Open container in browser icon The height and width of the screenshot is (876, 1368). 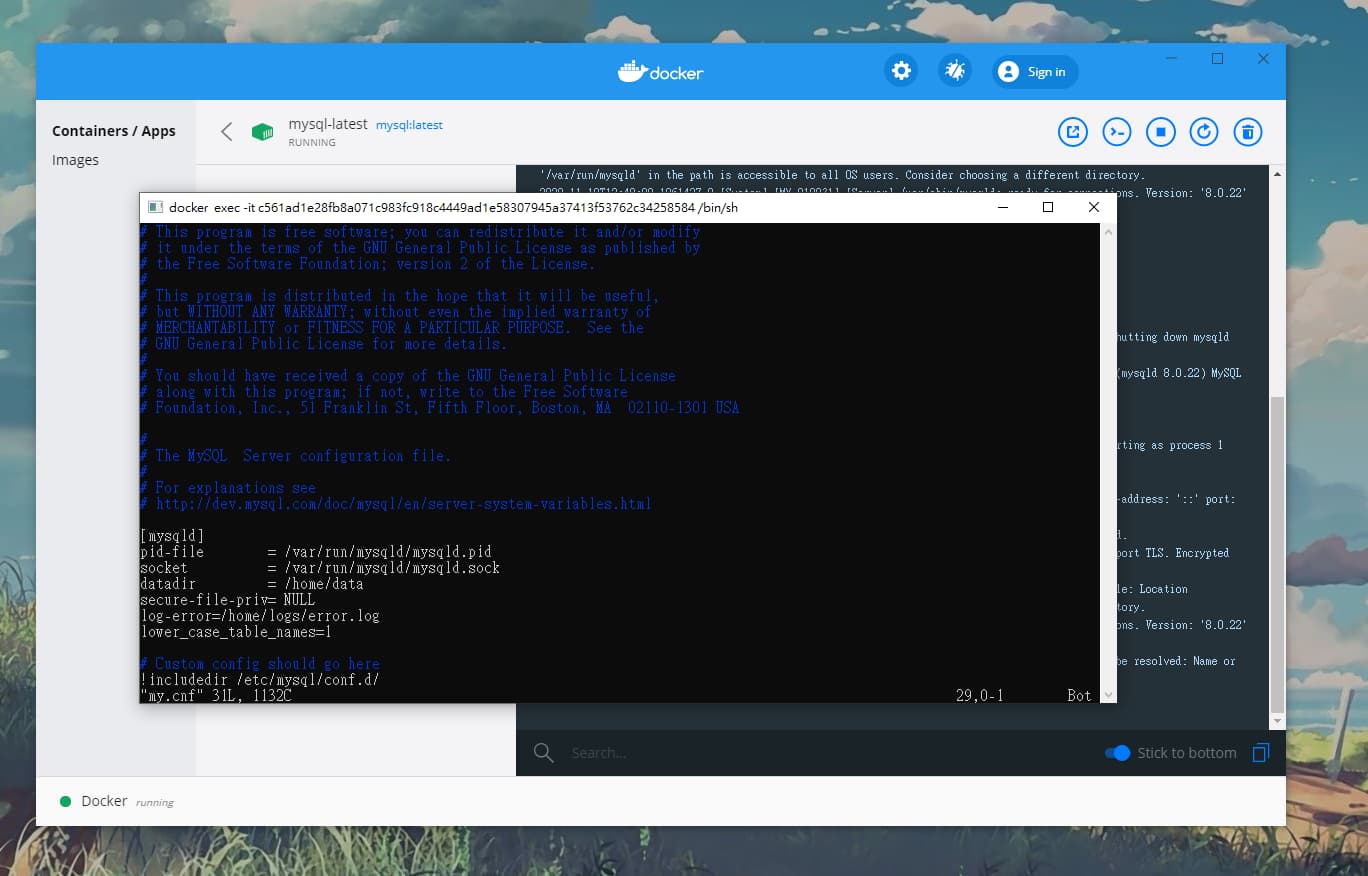(1073, 132)
